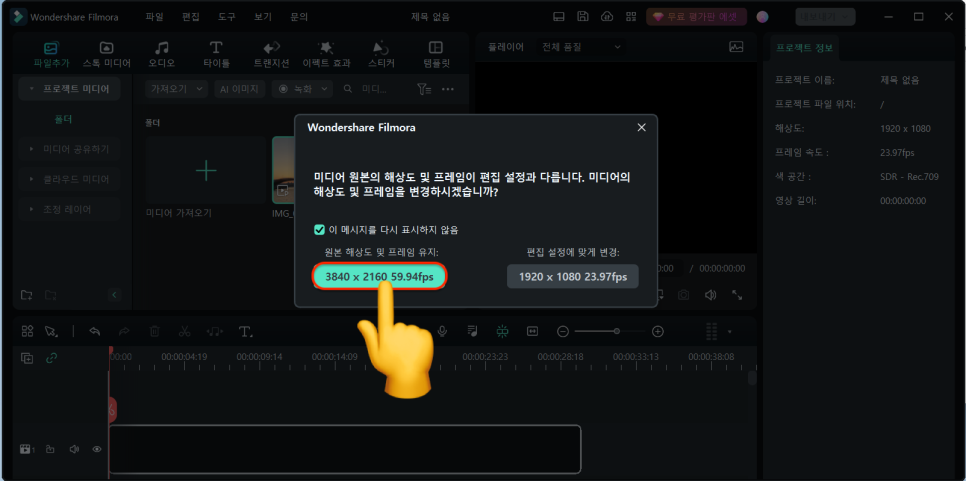The width and height of the screenshot is (966, 481).
Task: Click the media filter sort icon
Action: coord(424,89)
